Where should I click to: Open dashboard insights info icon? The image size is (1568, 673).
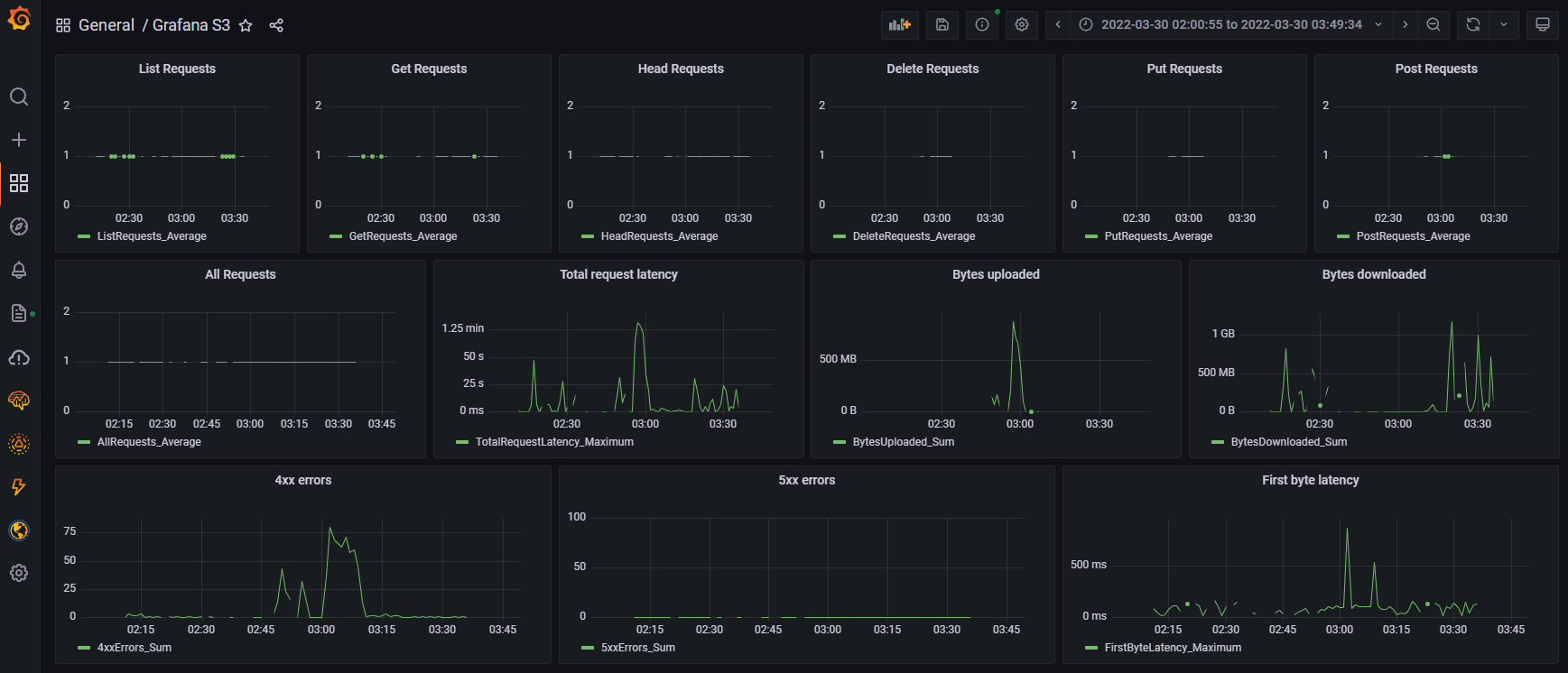point(982,25)
